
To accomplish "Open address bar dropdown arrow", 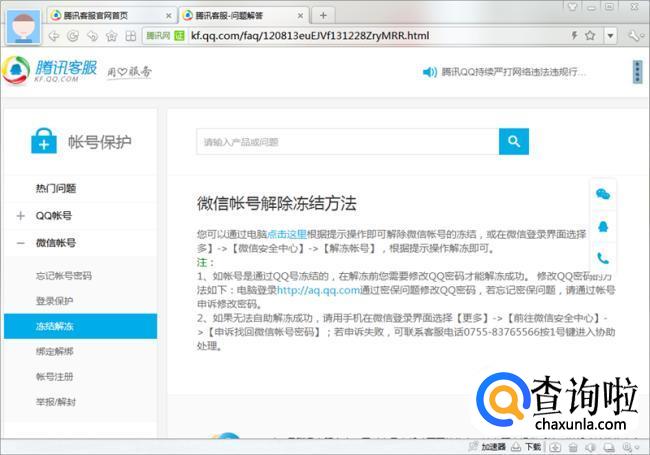I will [x=610, y=36].
